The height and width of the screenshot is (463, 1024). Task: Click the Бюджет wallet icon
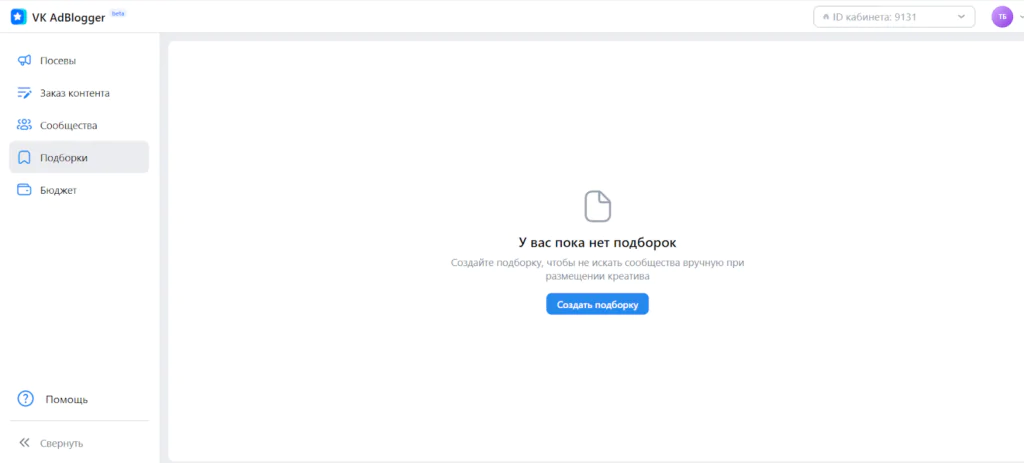[24, 190]
